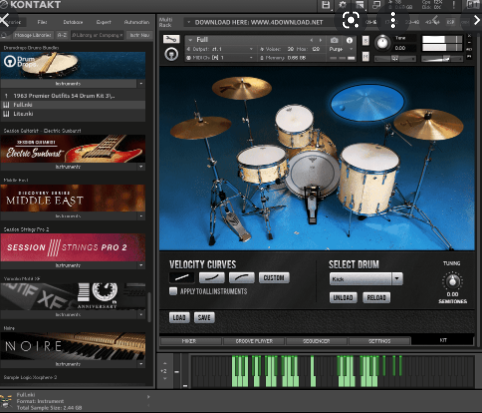Open instrument edit mode with wrench icon
The width and height of the screenshot is (482, 413).
(x=171, y=40)
